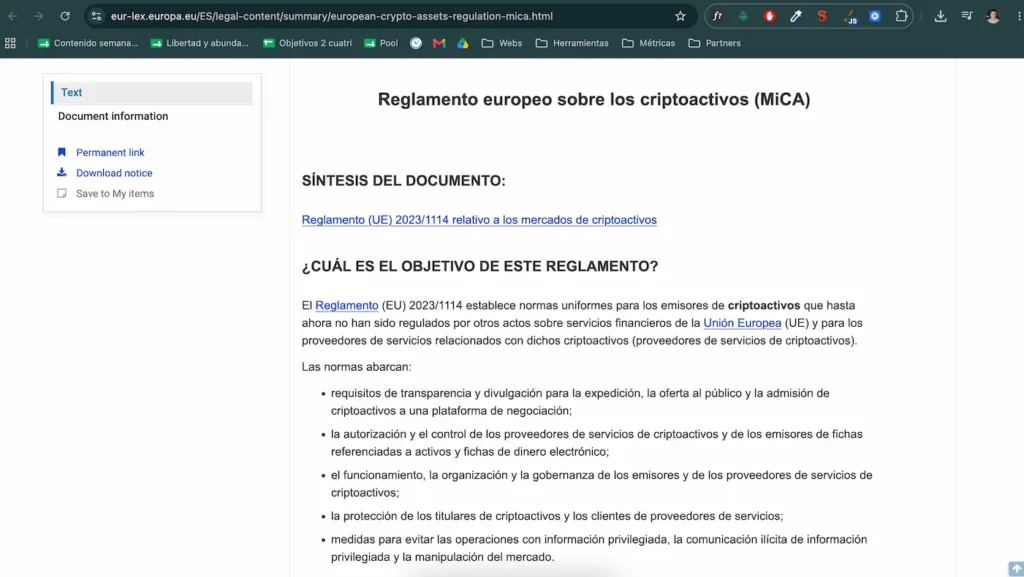Click the Permanent link bookmark icon
This screenshot has width=1024, height=577.
click(x=61, y=152)
